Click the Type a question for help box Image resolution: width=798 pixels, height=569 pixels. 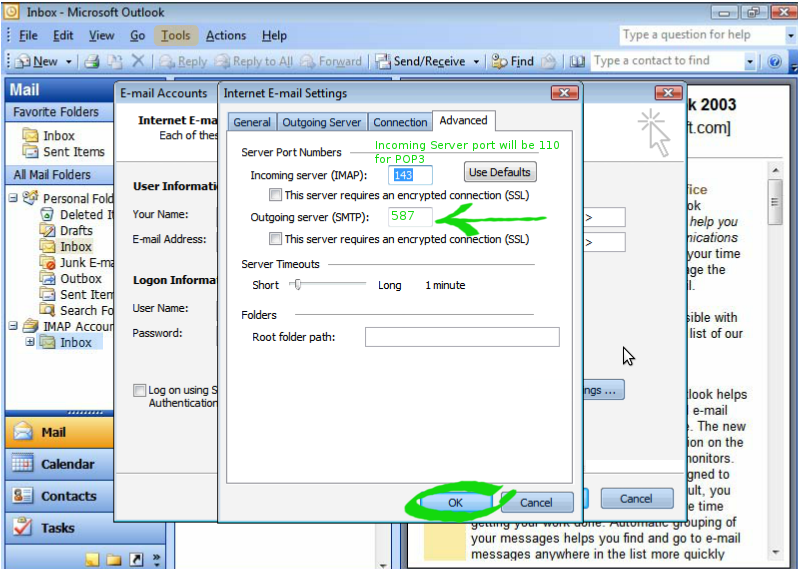pos(702,35)
